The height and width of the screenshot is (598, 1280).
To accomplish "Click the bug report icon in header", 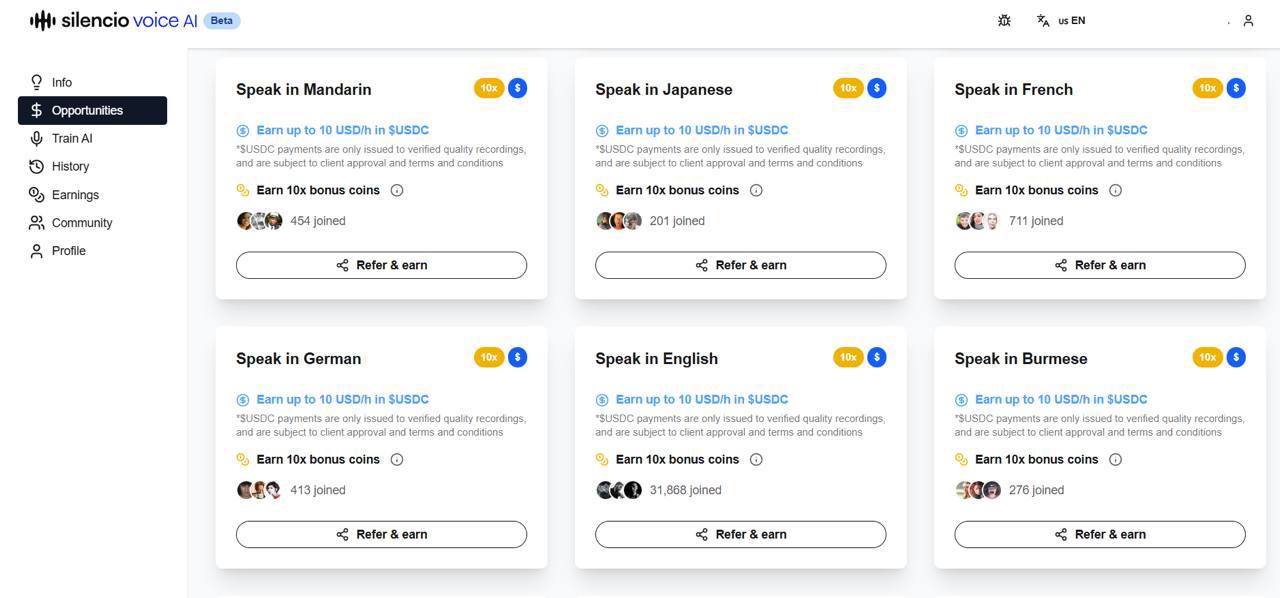I will click(x=1004, y=20).
